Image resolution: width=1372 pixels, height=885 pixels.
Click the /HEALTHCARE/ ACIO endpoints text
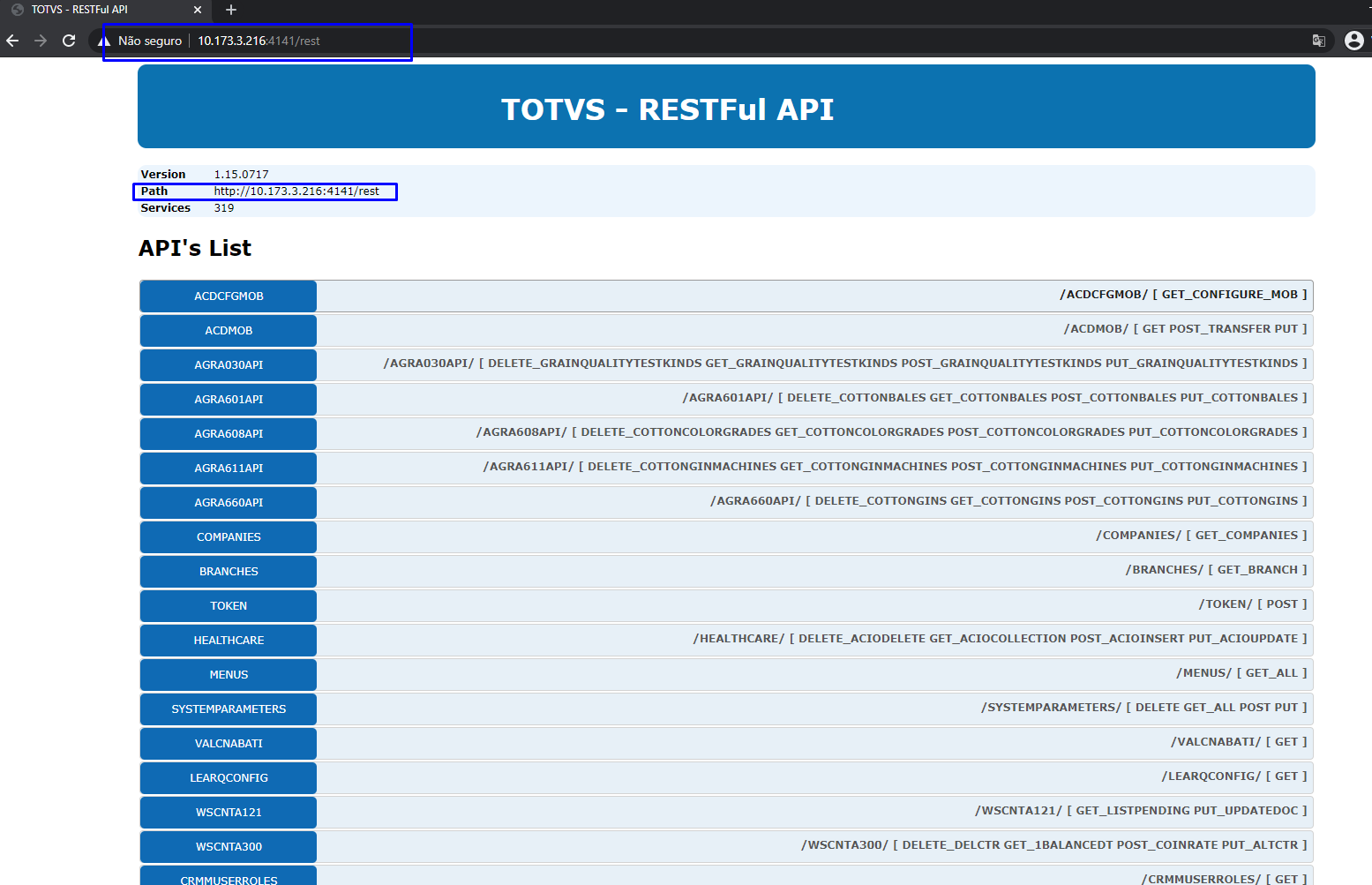coord(1001,639)
